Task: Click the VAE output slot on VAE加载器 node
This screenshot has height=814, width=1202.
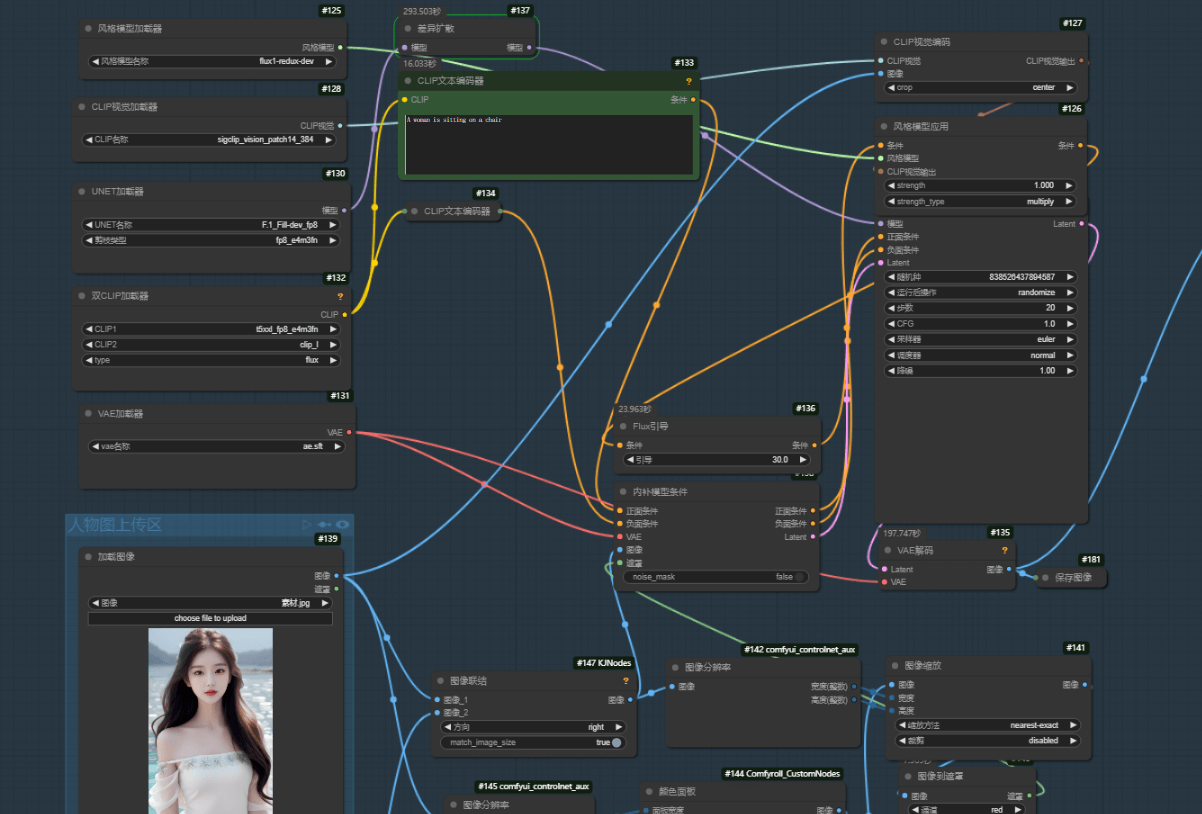Action: (x=349, y=433)
